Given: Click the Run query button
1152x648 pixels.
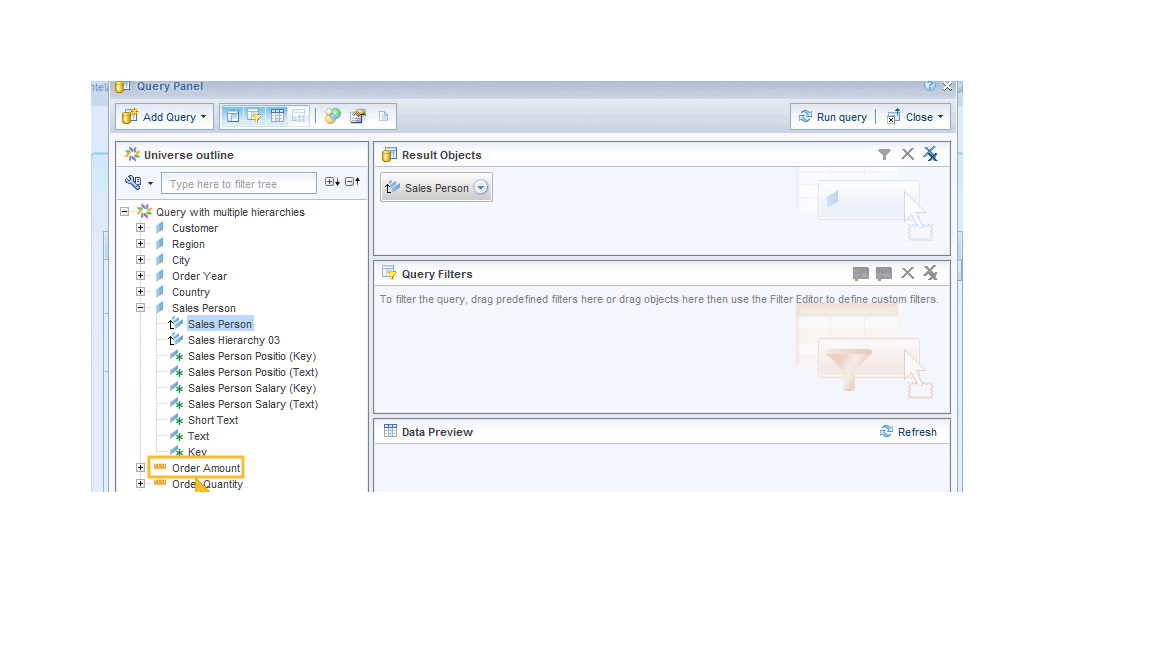Looking at the screenshot, I should click(833, 116).
